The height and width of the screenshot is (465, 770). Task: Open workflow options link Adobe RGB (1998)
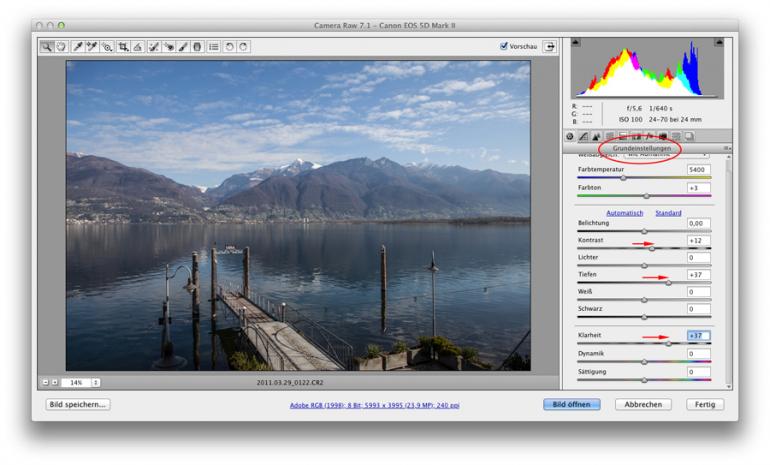375,405
